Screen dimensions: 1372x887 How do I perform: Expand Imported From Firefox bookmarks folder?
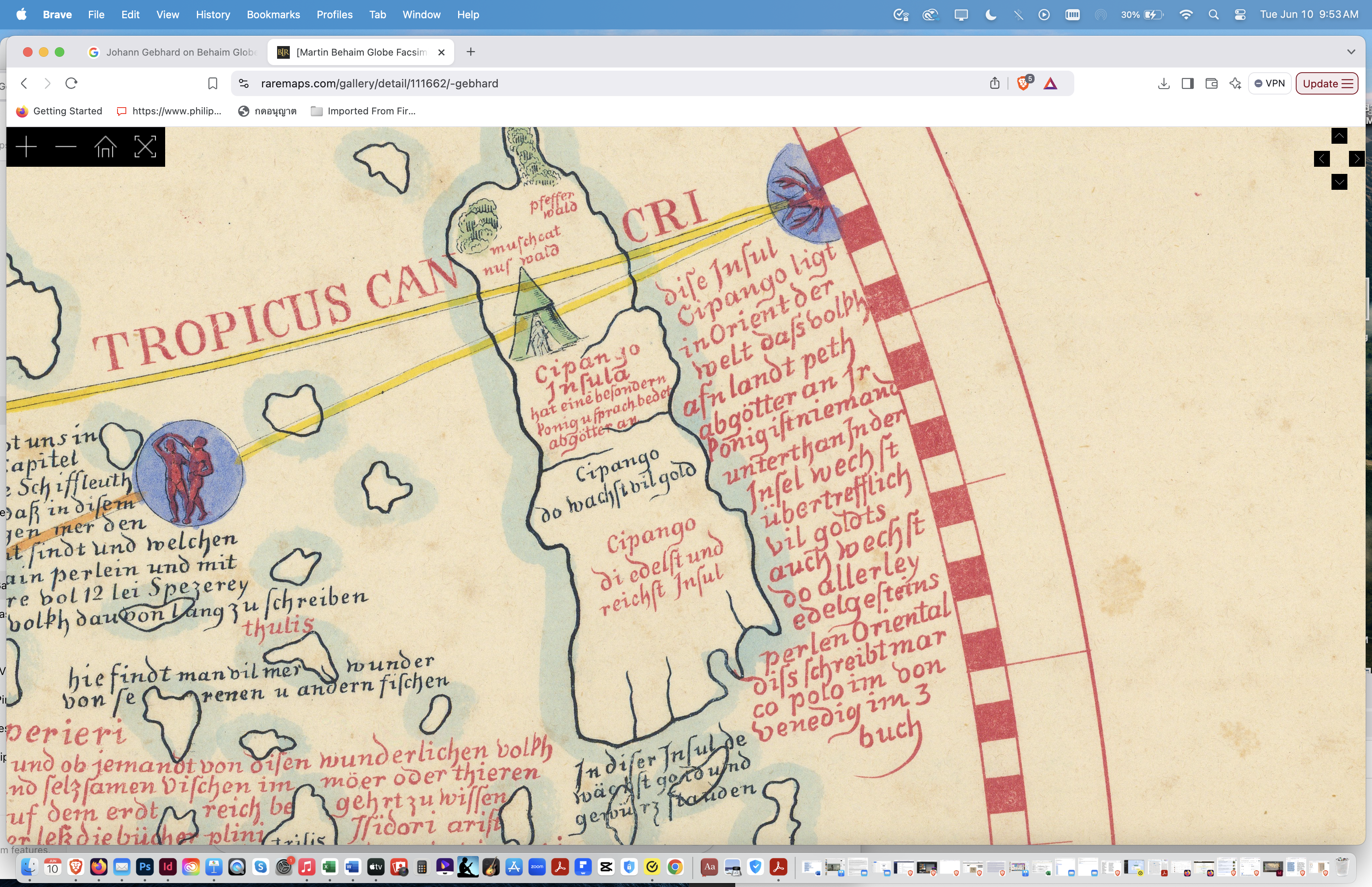point(363,111)
